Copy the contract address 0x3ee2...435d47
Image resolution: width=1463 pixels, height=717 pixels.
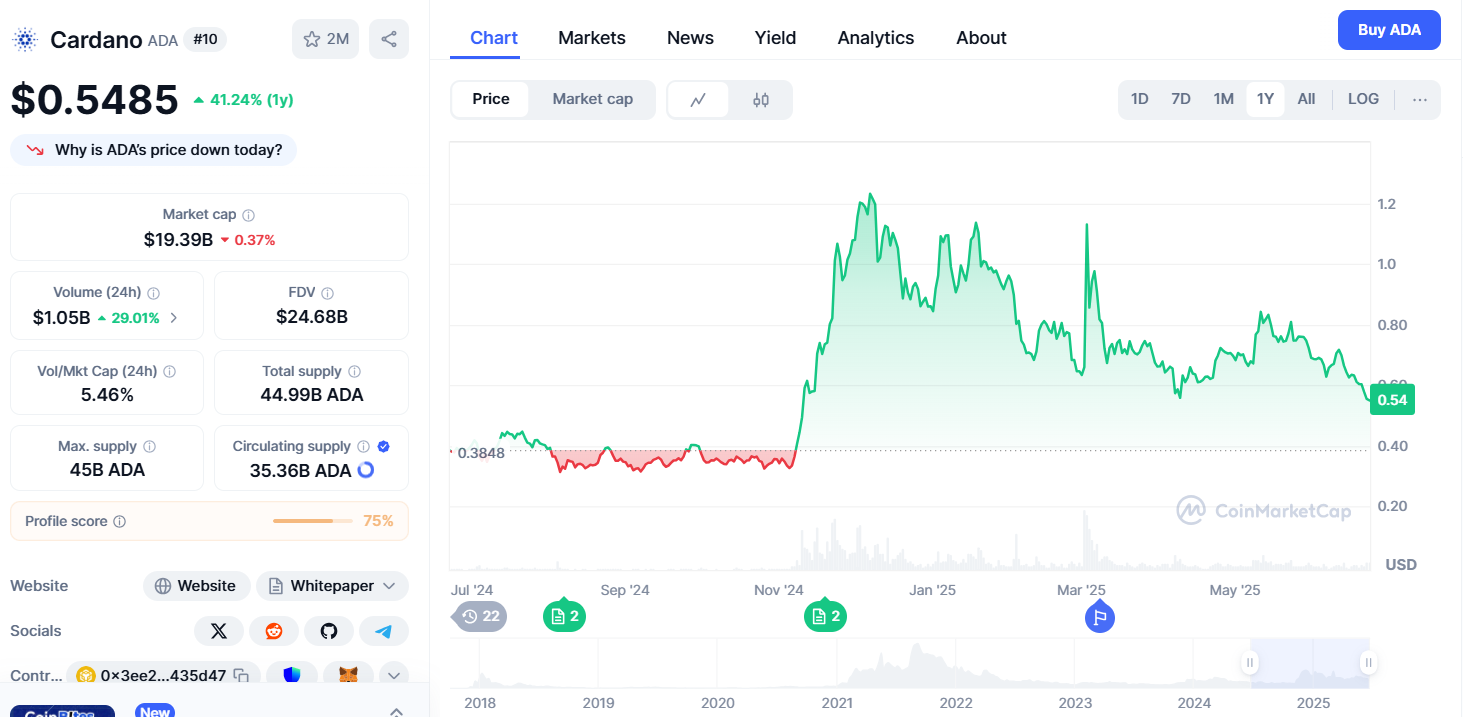[241, 676]
